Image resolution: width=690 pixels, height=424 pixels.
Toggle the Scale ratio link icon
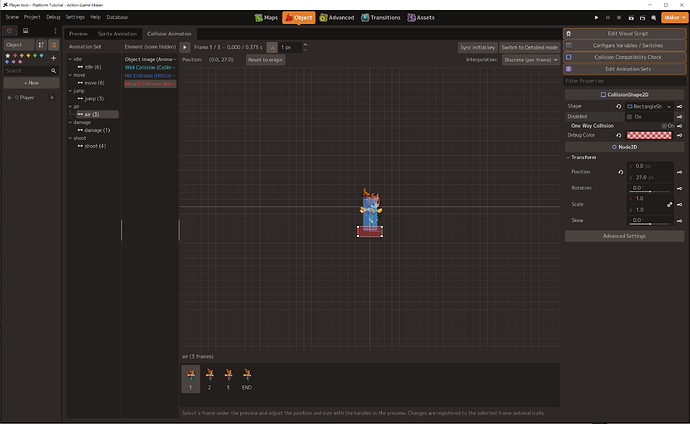[x=669, y=205]
